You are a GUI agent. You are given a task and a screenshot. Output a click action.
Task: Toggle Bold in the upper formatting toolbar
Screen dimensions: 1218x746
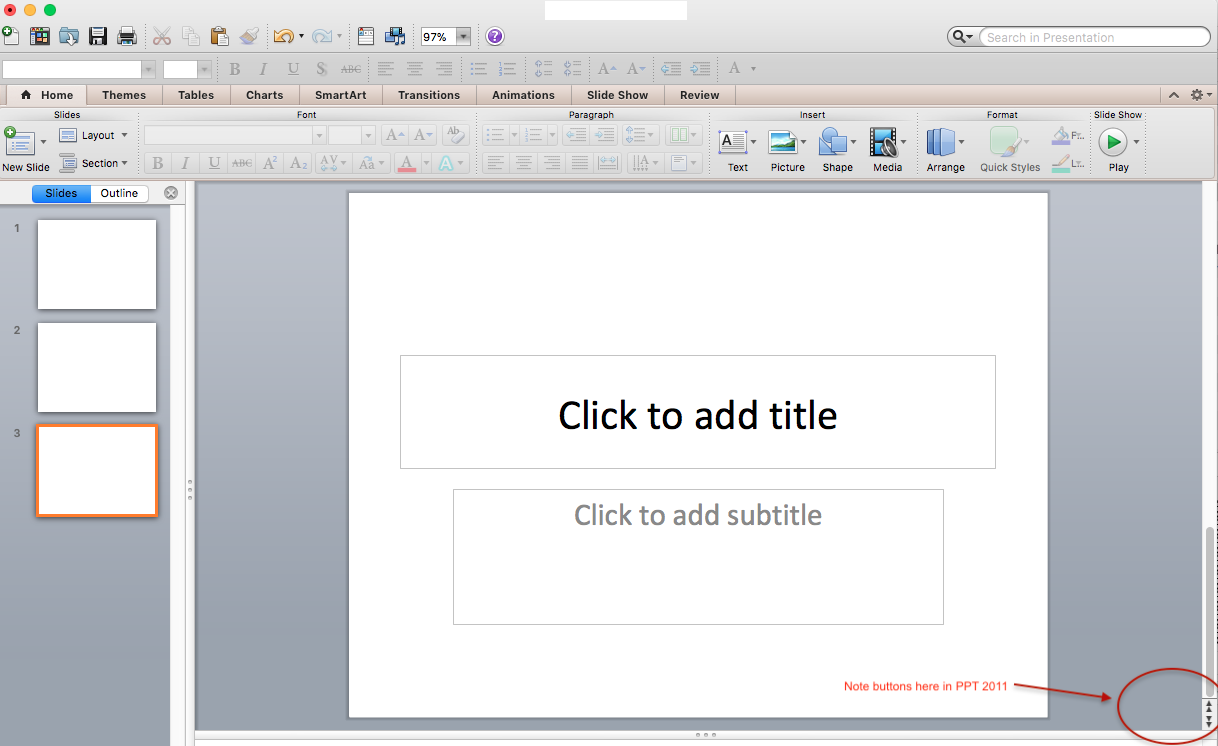(235, 69)
